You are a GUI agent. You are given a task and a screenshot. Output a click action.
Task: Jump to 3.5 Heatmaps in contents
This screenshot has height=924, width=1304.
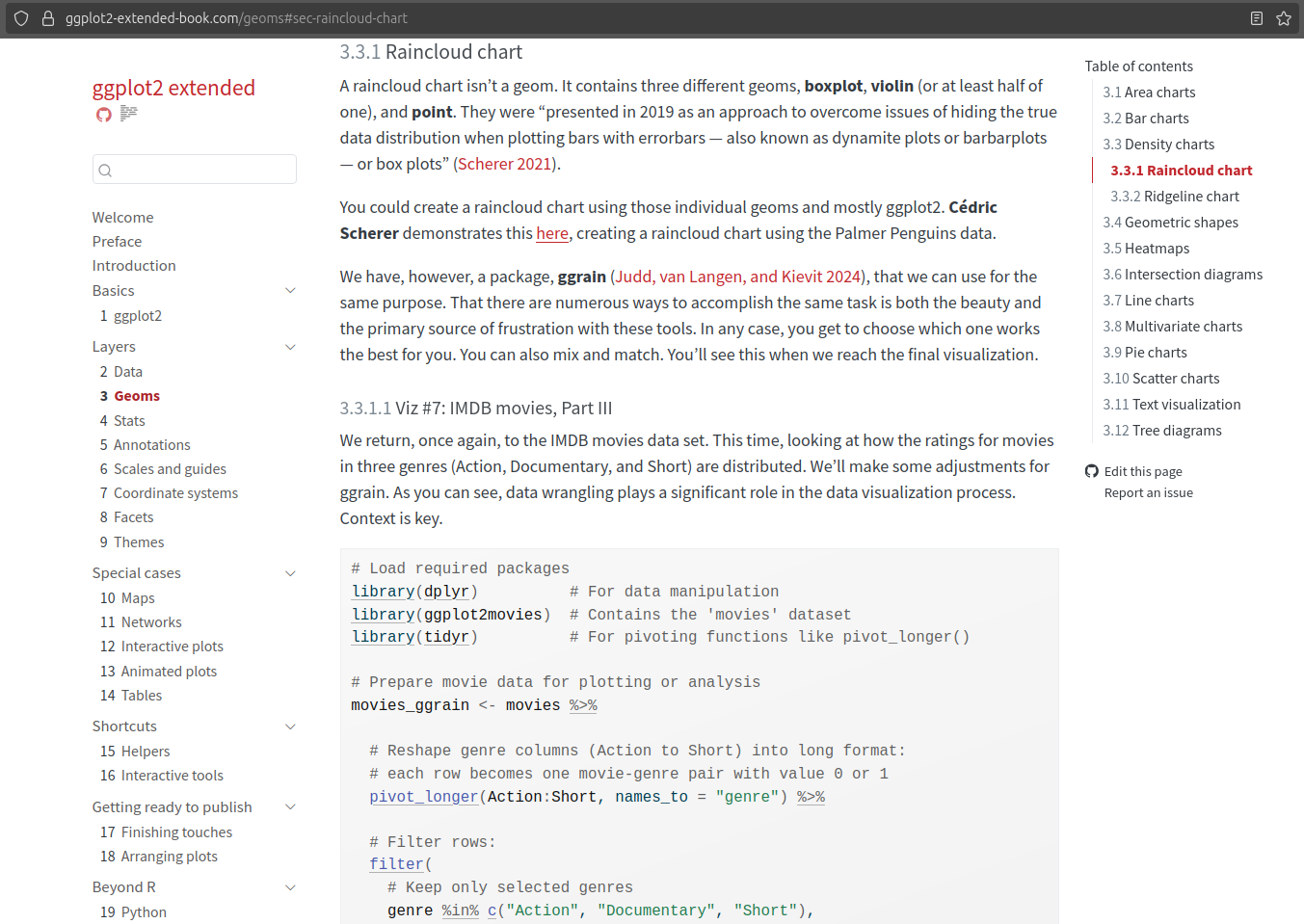coord(1146,249)
